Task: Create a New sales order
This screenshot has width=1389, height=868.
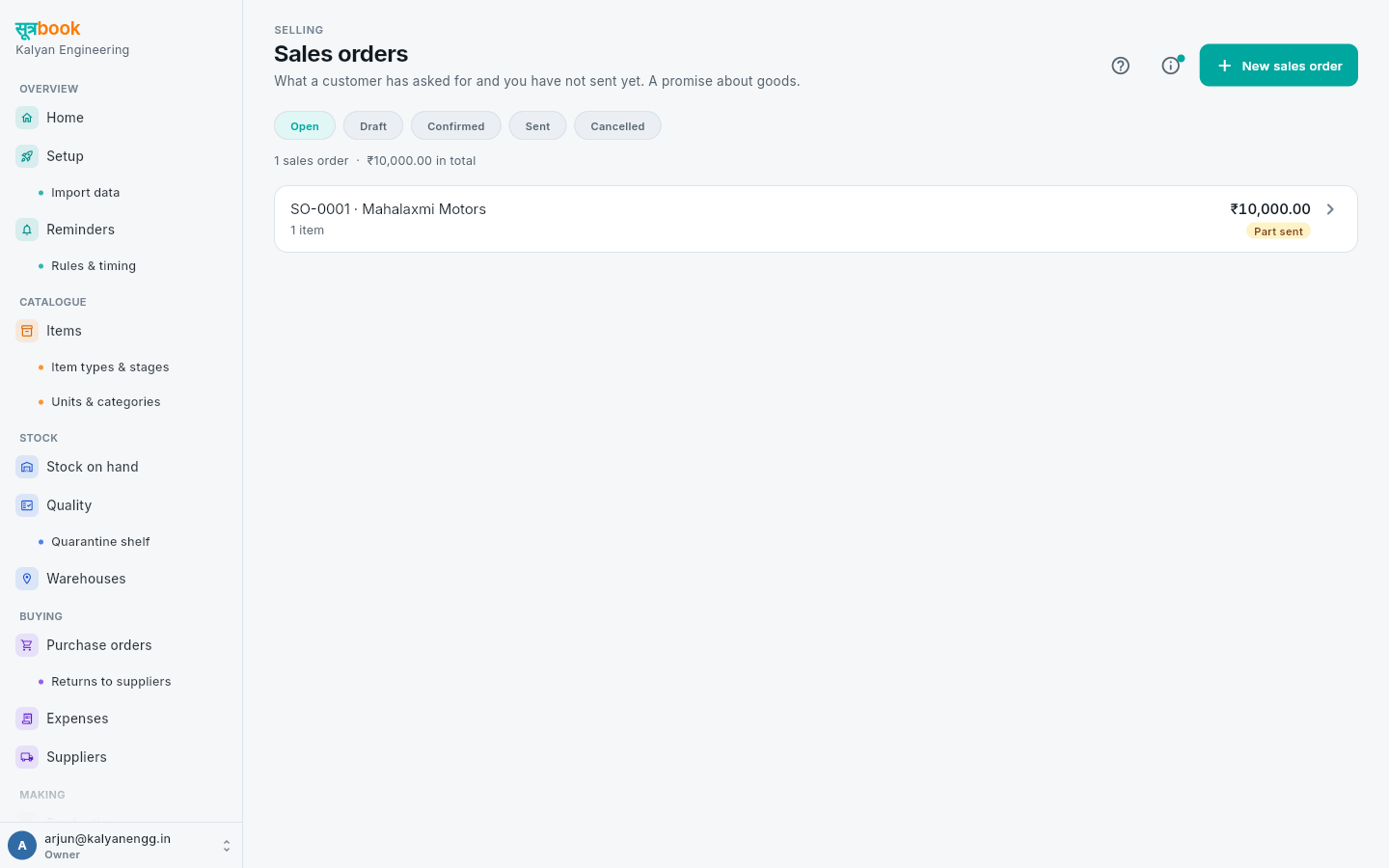Action: 1278,66
